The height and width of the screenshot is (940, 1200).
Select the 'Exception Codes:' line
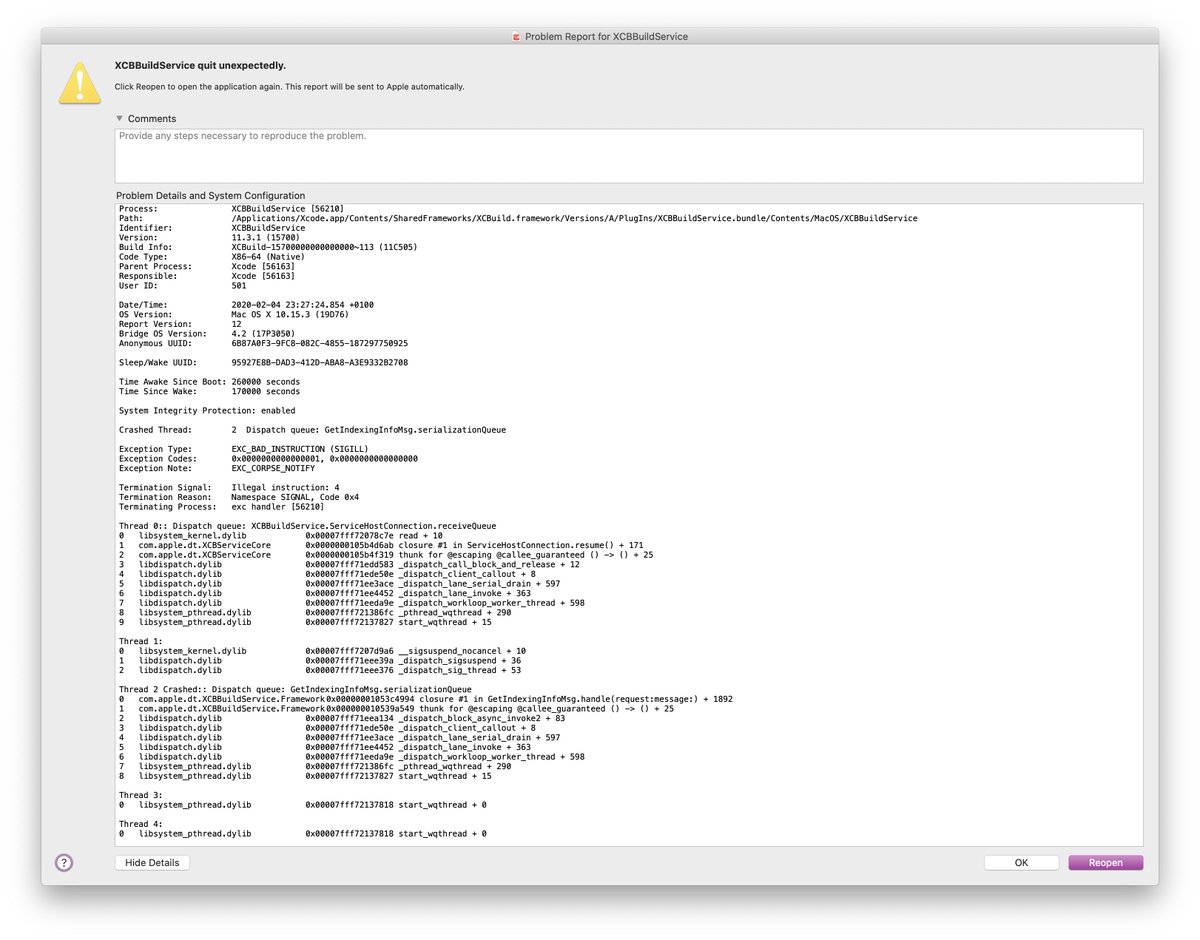[268, 458]
